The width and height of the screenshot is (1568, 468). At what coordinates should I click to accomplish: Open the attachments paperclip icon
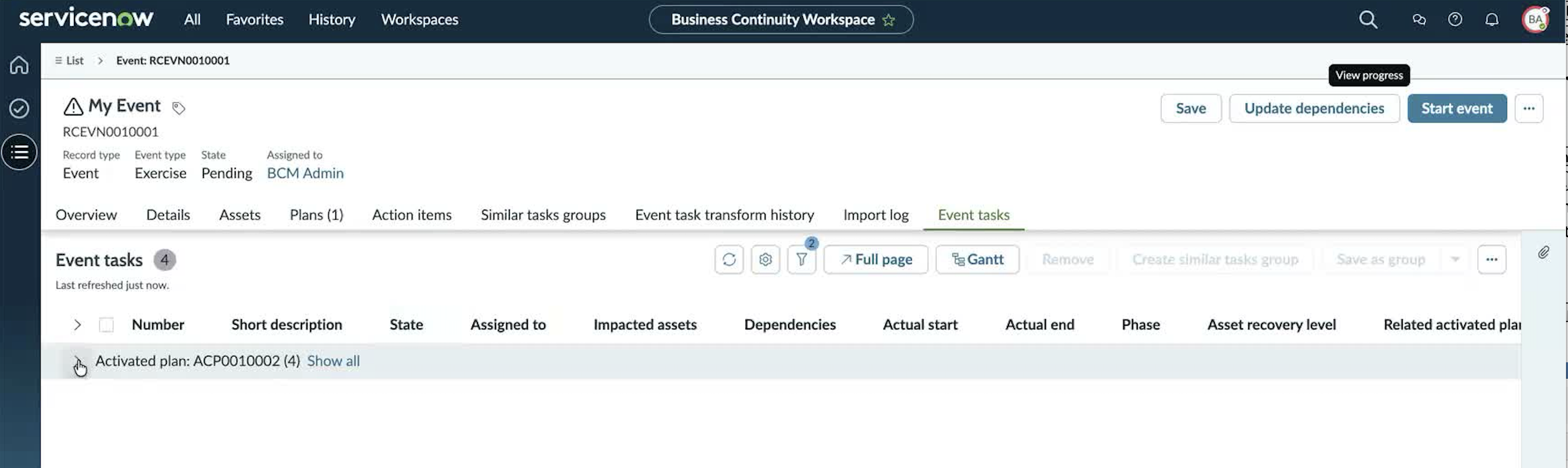(1543, 252)
